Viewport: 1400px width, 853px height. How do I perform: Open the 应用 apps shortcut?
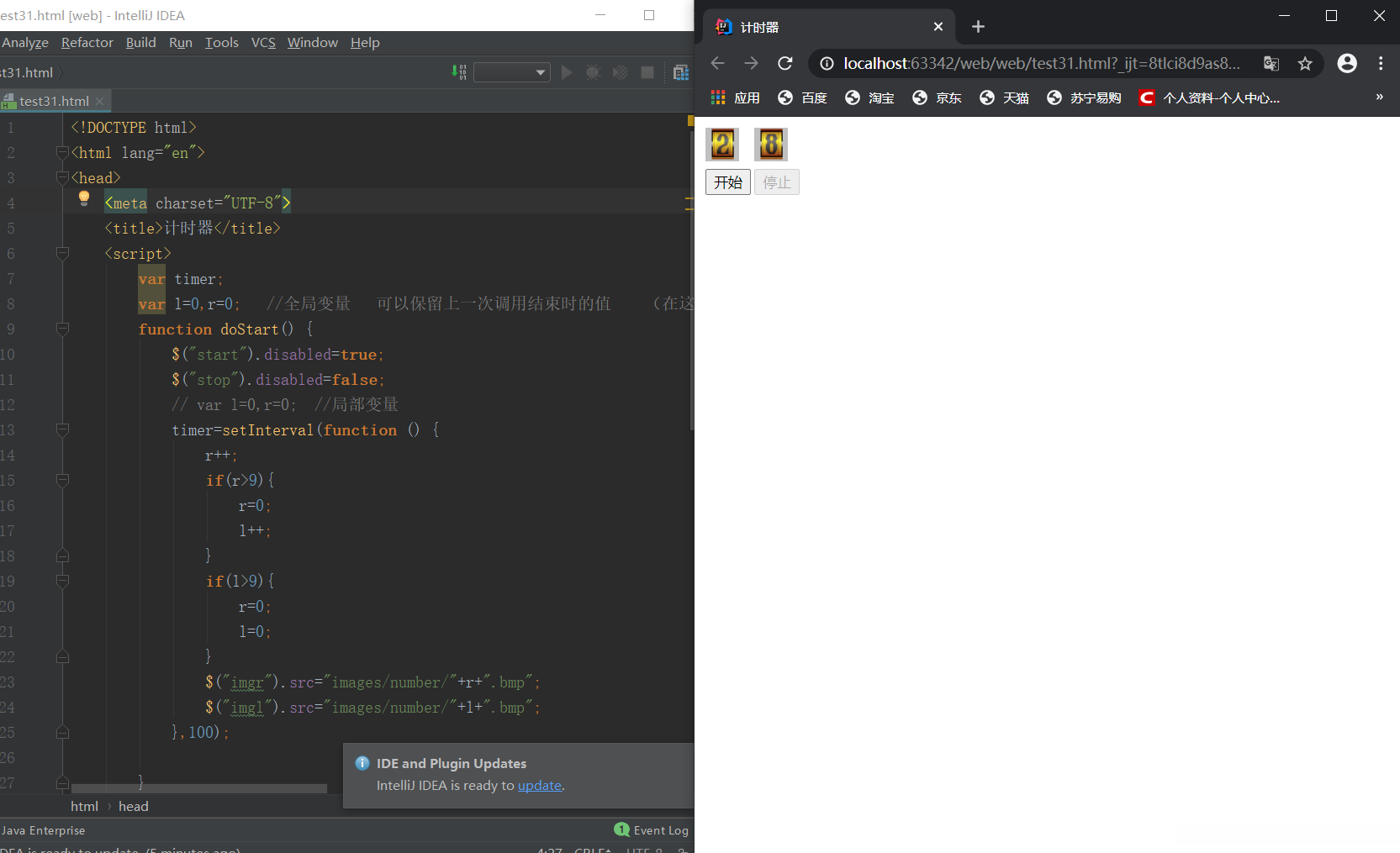[736, 98]
